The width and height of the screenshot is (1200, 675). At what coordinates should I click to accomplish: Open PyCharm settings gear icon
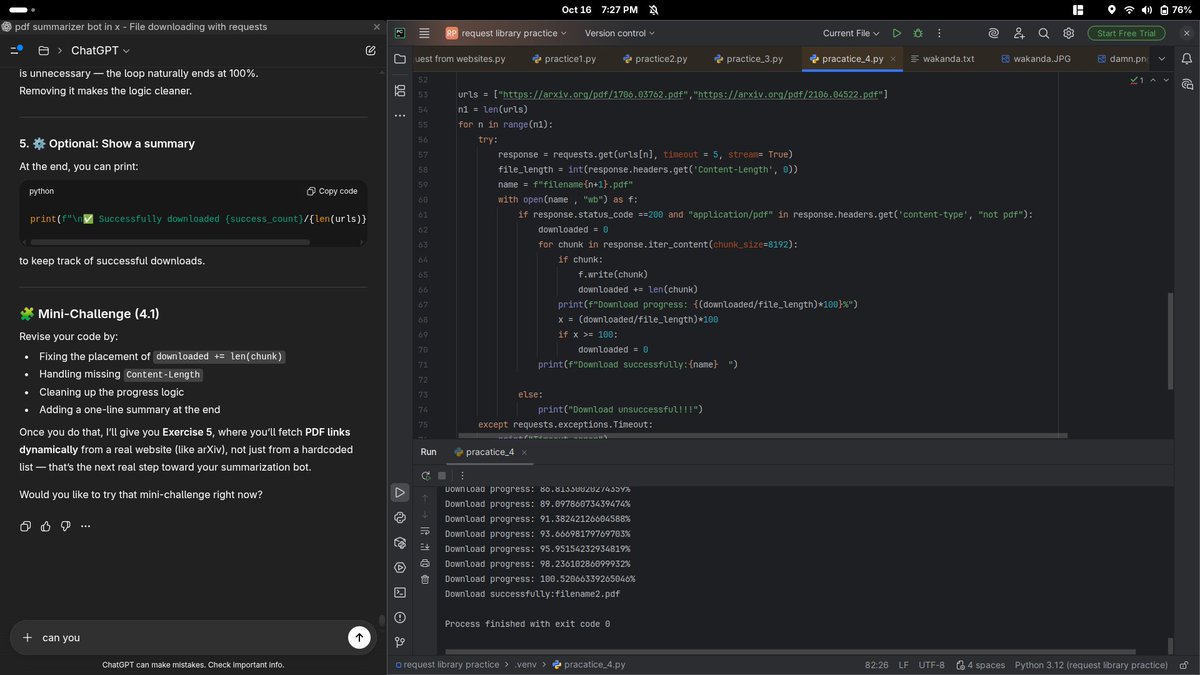click(x=1068, y=33)
